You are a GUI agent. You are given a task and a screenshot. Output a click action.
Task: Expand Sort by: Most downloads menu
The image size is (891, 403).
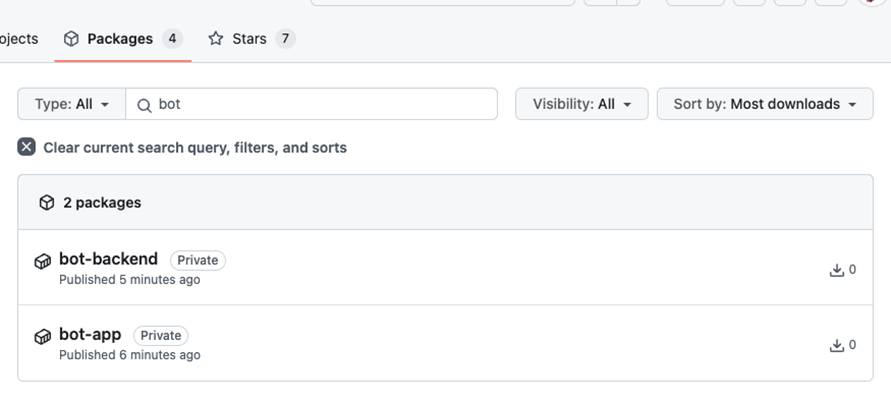765,104
